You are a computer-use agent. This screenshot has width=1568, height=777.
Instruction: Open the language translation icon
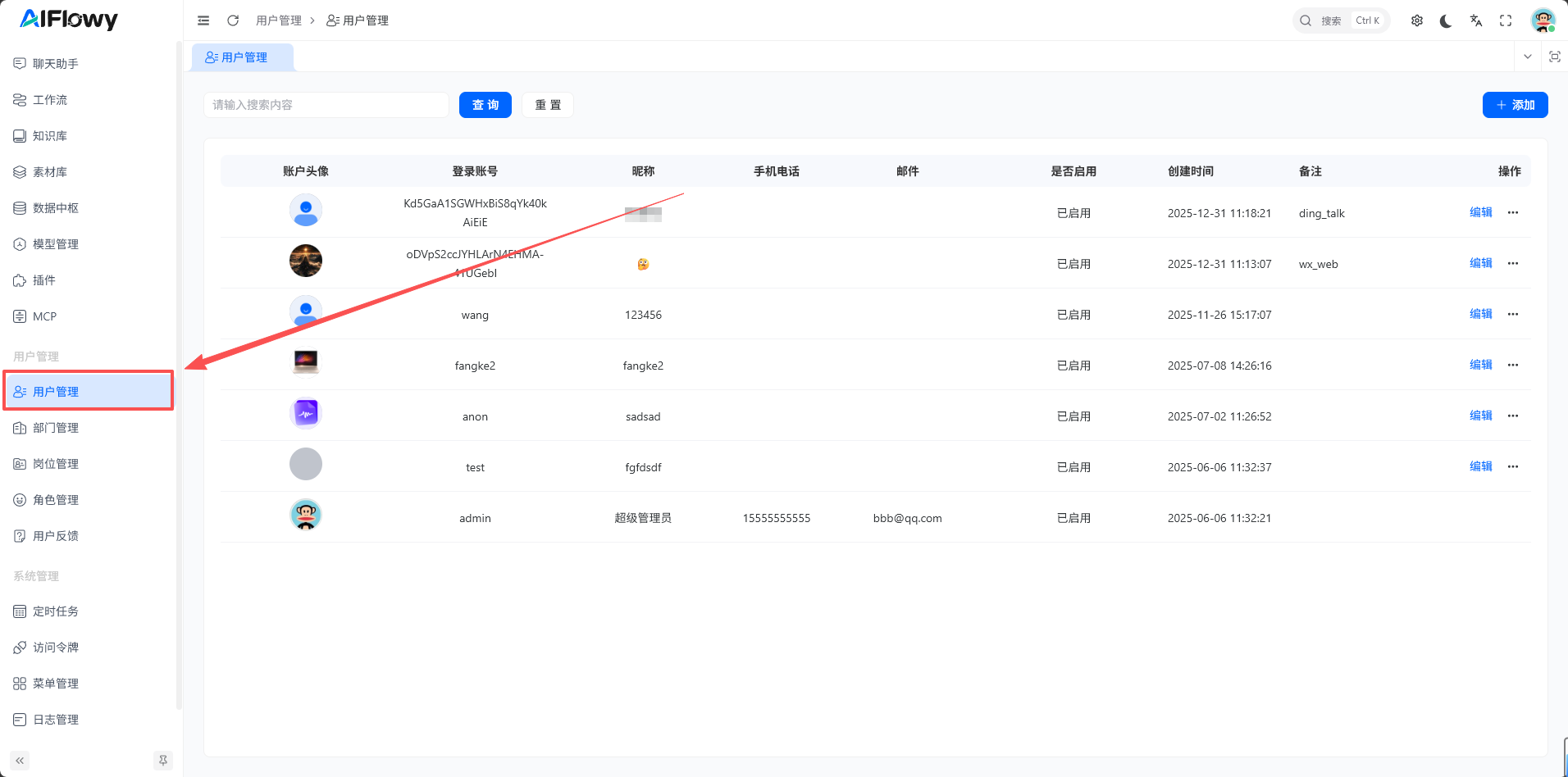coord(1475,20)
